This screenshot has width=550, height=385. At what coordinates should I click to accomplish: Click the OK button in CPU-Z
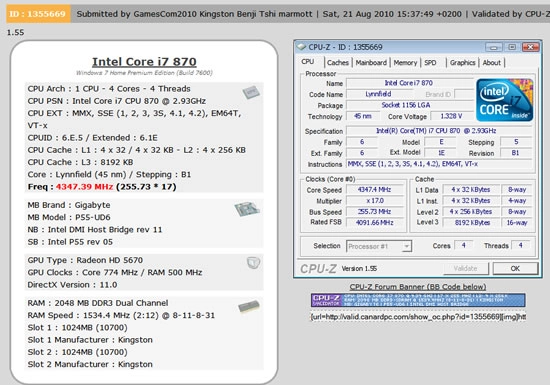tap(515, 269)
